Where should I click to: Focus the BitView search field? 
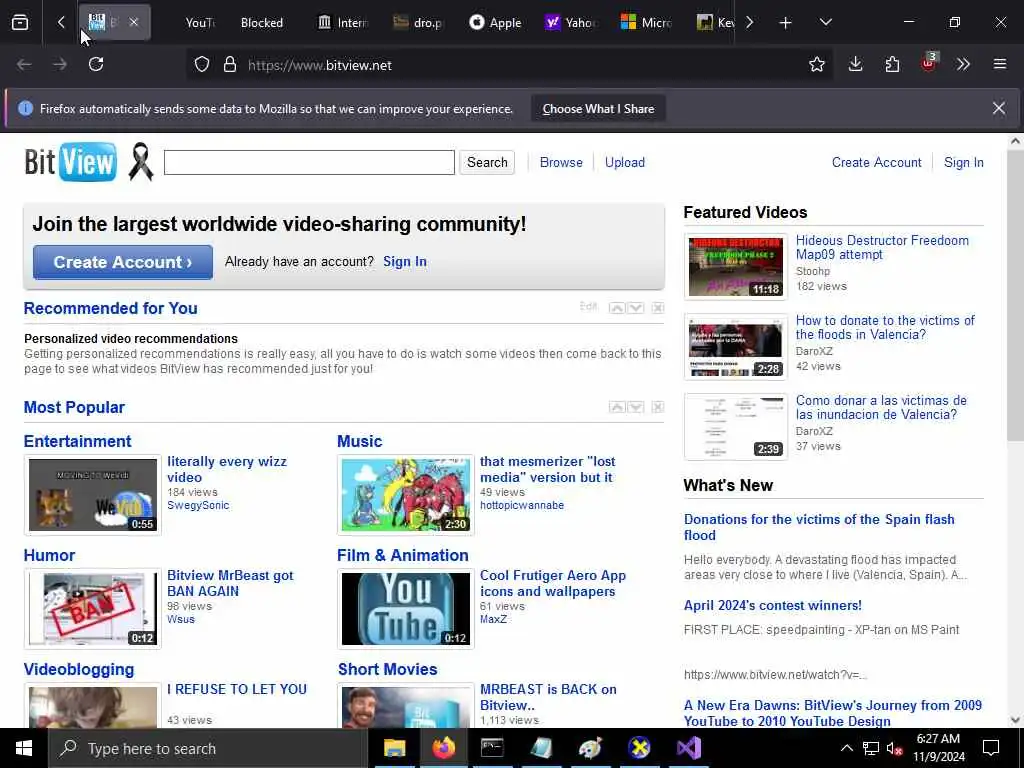[309, 163]
